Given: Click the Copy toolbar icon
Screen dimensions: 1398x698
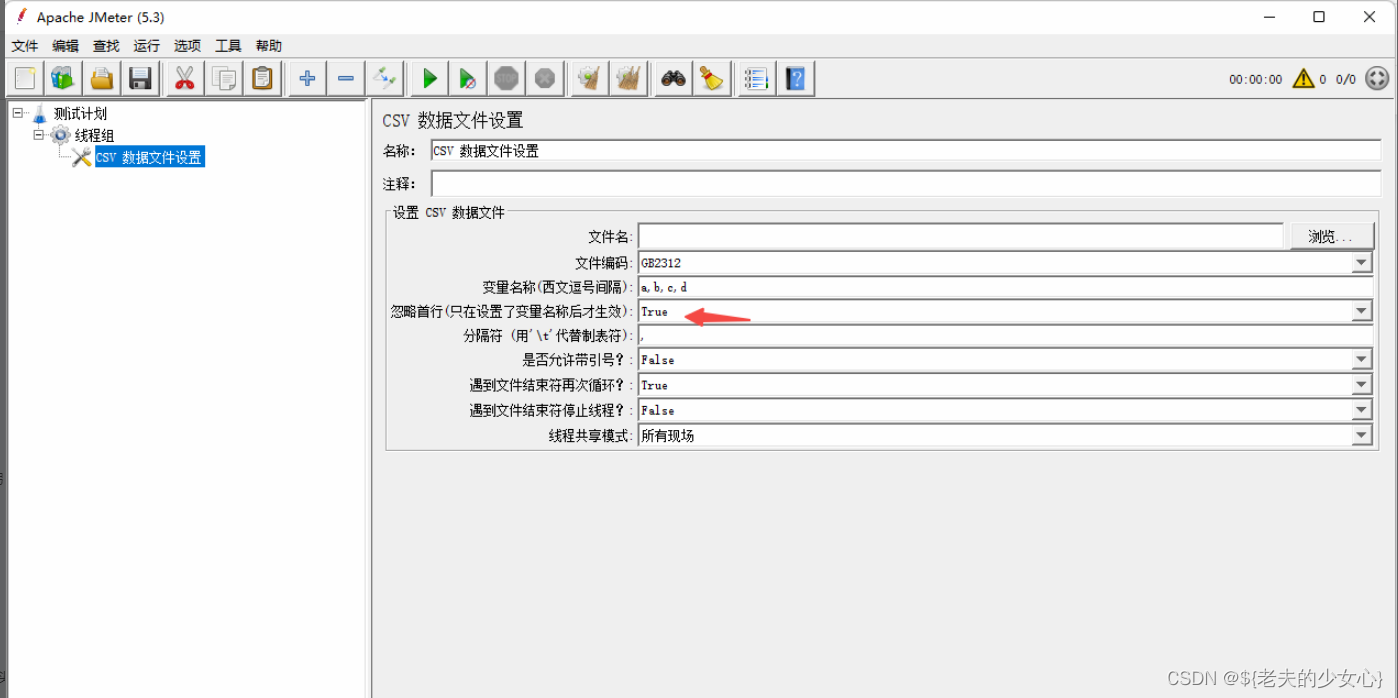Looking at the screenshot, I should (224, 78).
